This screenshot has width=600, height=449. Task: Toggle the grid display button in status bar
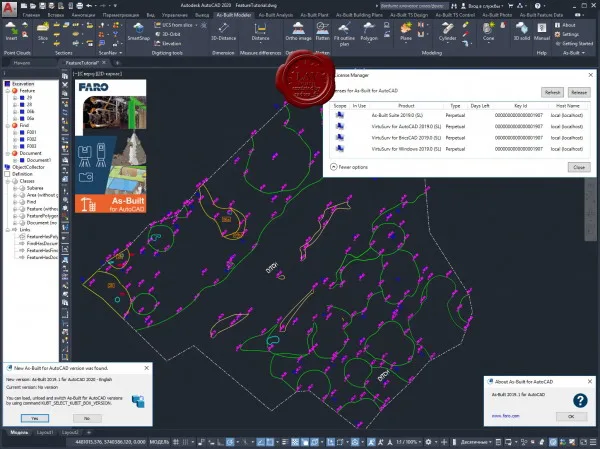pos(176,442)
